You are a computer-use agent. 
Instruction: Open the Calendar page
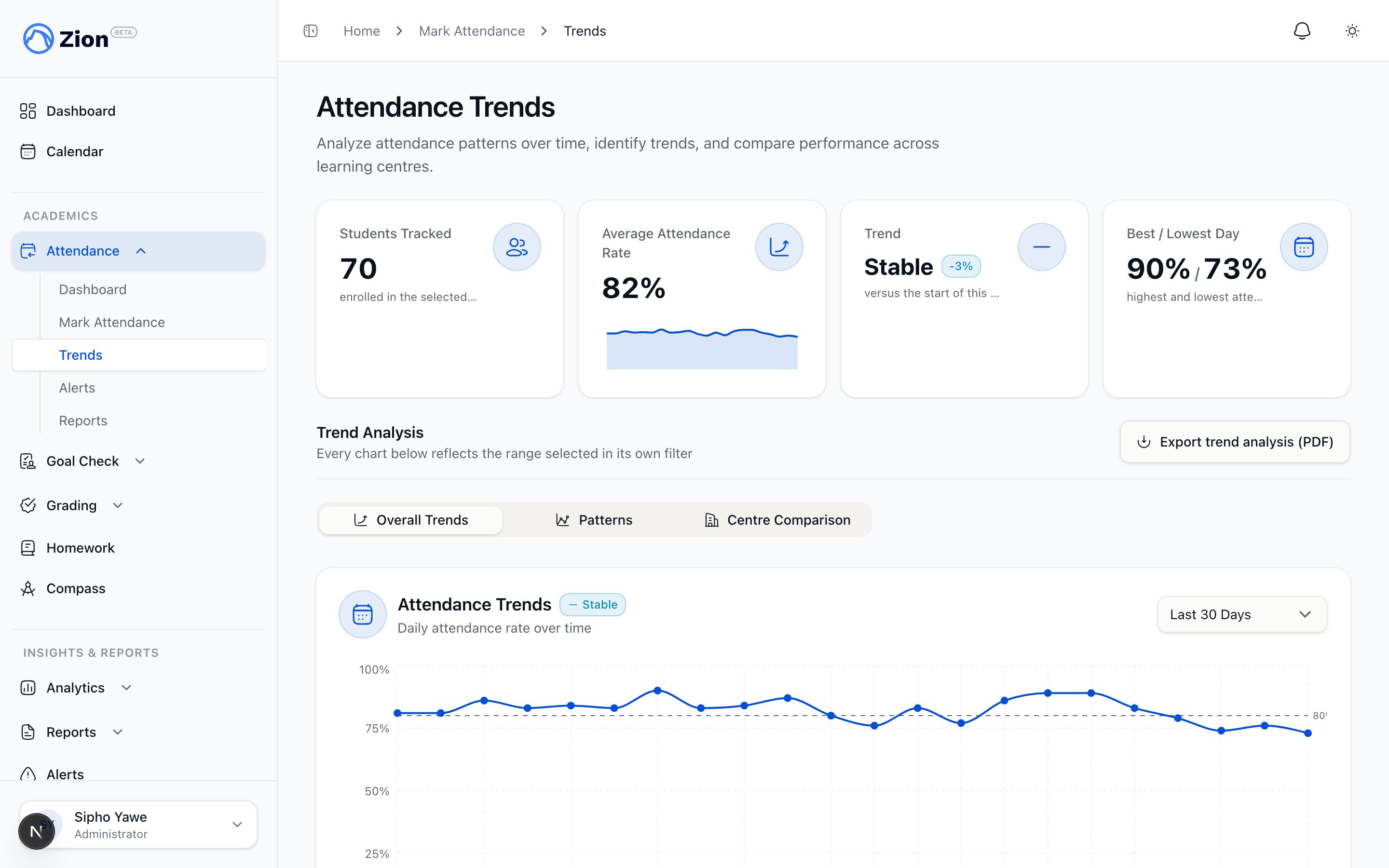[138, 151]
